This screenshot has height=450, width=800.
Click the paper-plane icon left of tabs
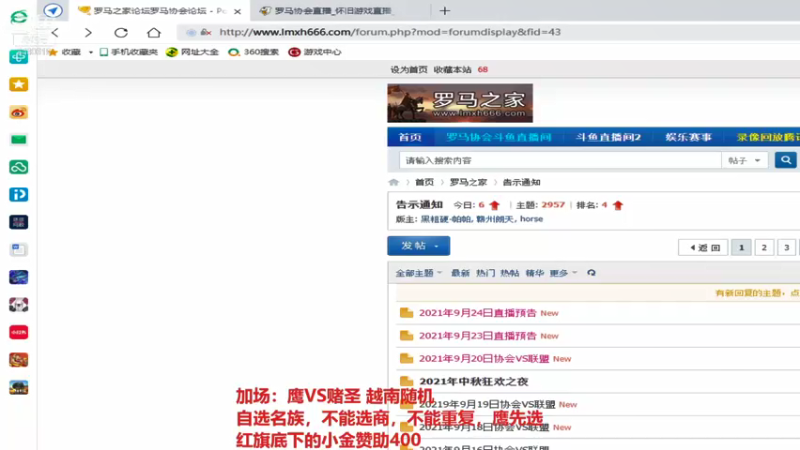(53, 11)
